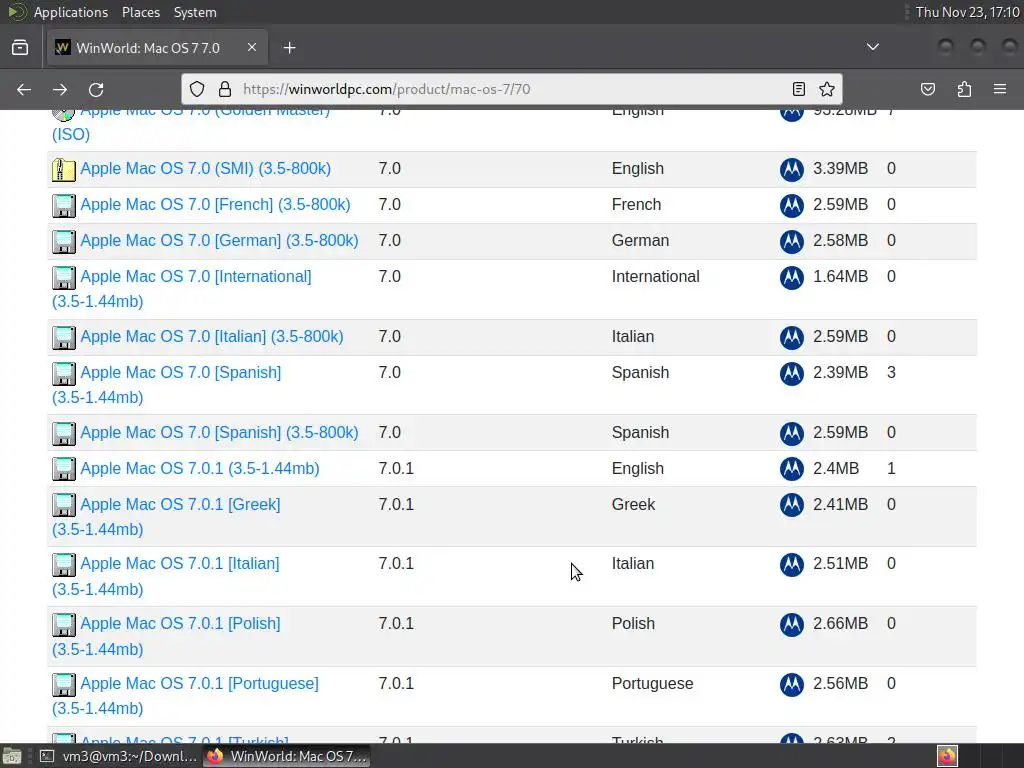Viewport: 1024px width, 768px height.
Task: Select the Greek language cell
Action: click(x=633, y=504)
